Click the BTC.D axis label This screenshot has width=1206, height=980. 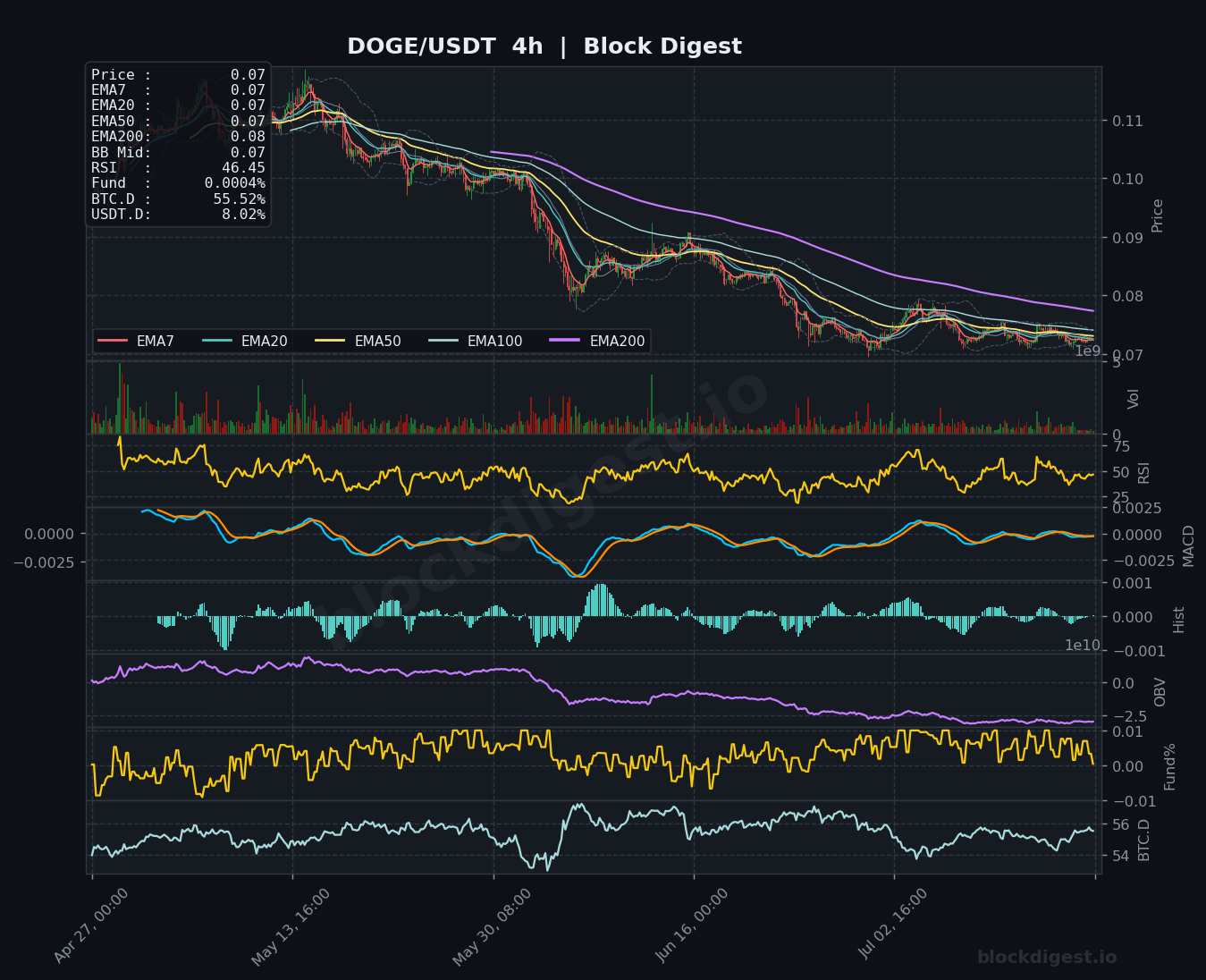(x=1143, y=840)
